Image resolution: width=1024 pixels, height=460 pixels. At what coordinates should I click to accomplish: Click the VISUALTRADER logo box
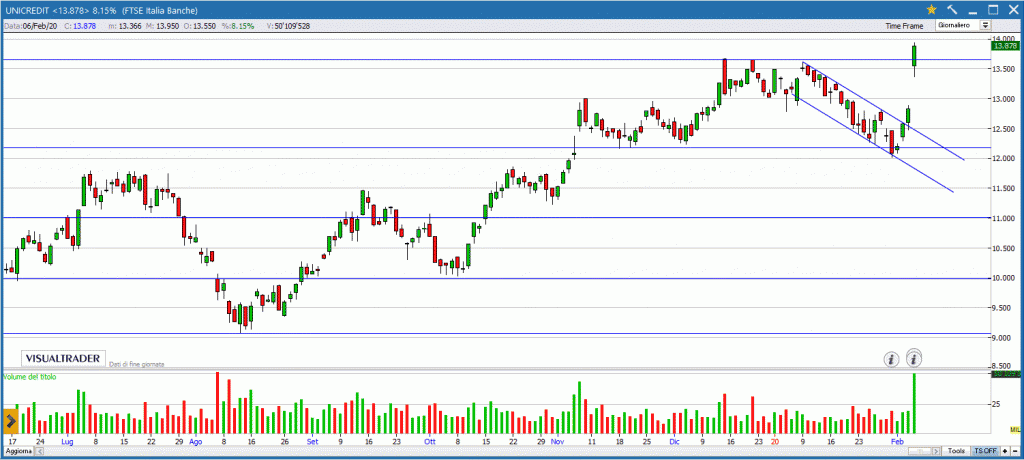(63, 358)
